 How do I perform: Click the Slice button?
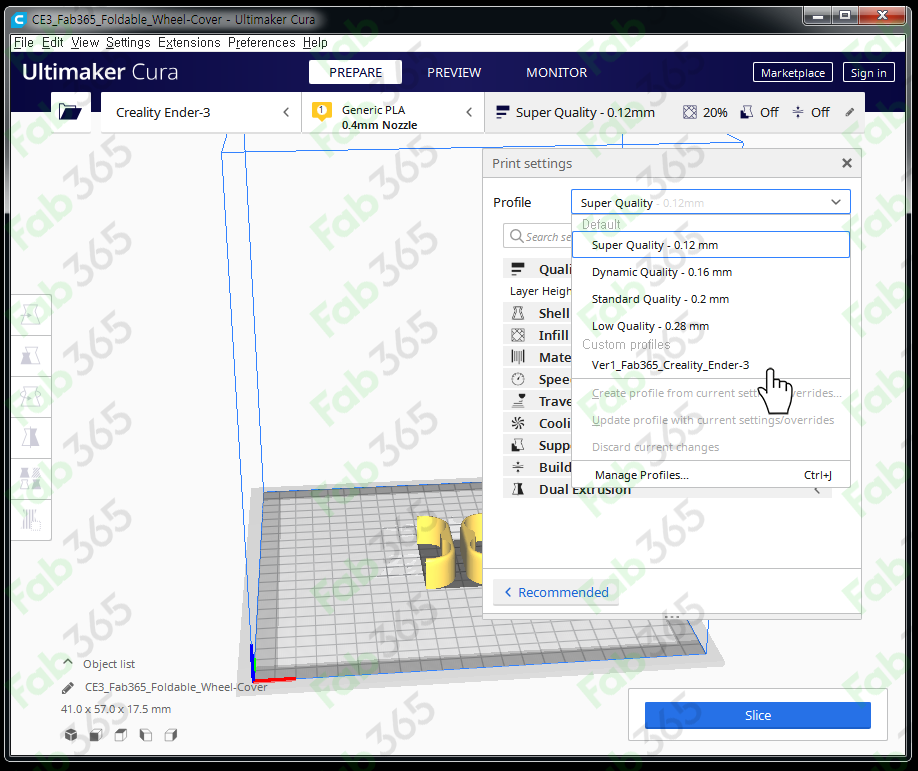click(758, 715)
